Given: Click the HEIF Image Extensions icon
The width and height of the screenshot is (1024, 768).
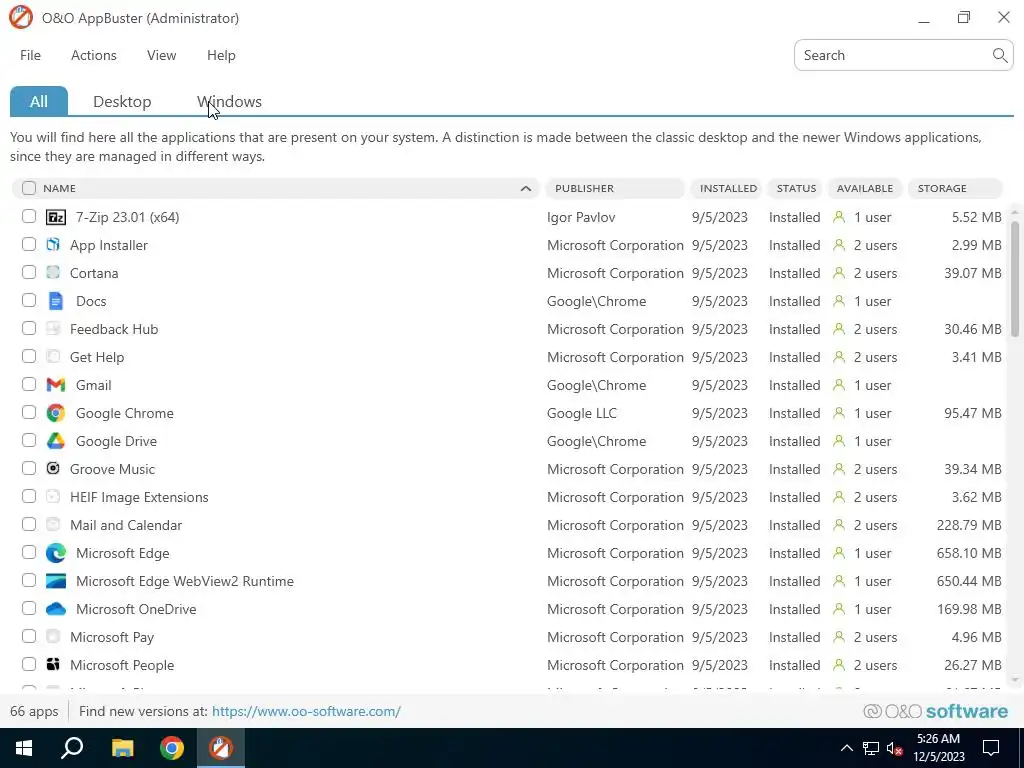Looking at the screenshot, I should click(x=53, y=496).
